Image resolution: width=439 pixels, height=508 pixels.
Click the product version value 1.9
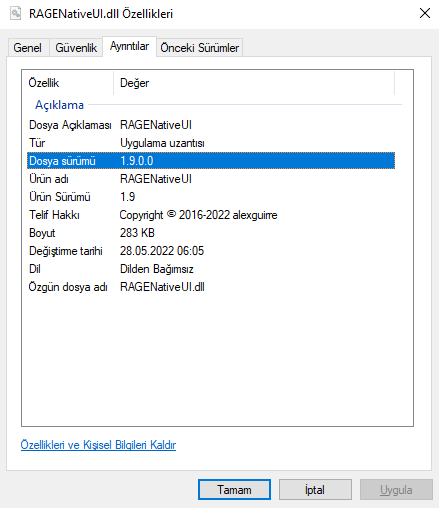click(x=128, y=197)
